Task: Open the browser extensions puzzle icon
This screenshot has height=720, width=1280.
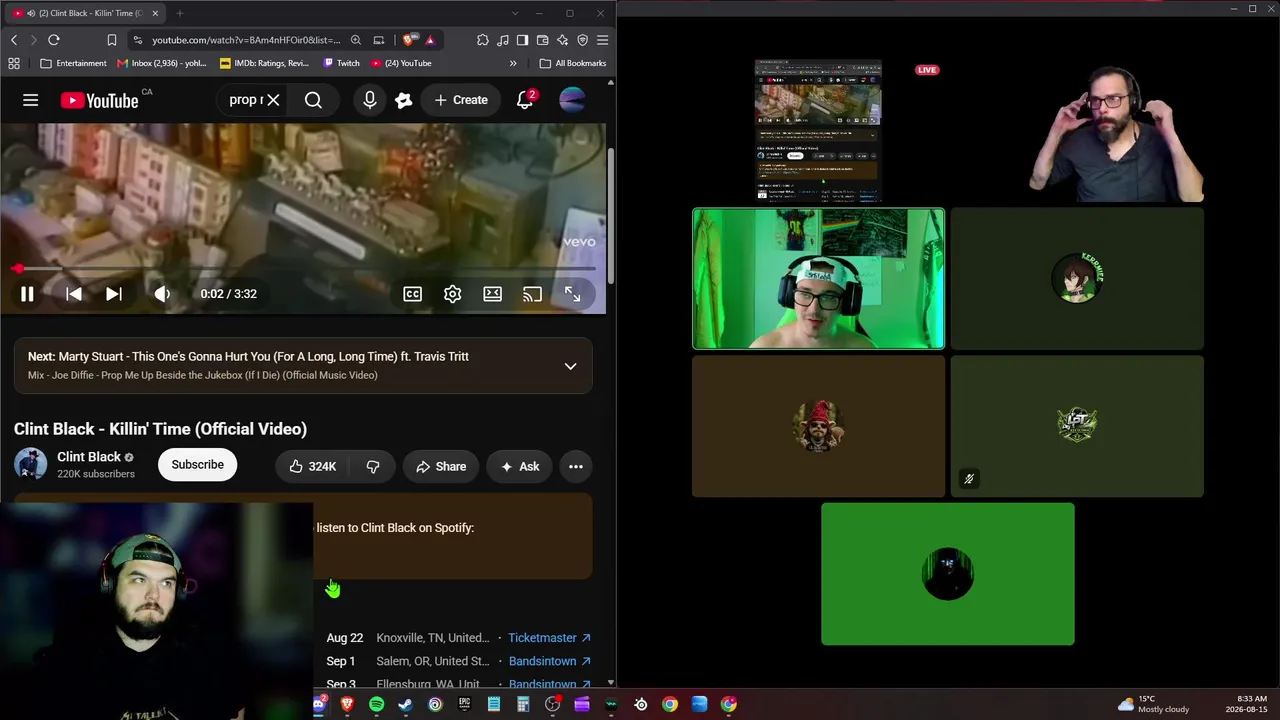Action: coord(483,40)
